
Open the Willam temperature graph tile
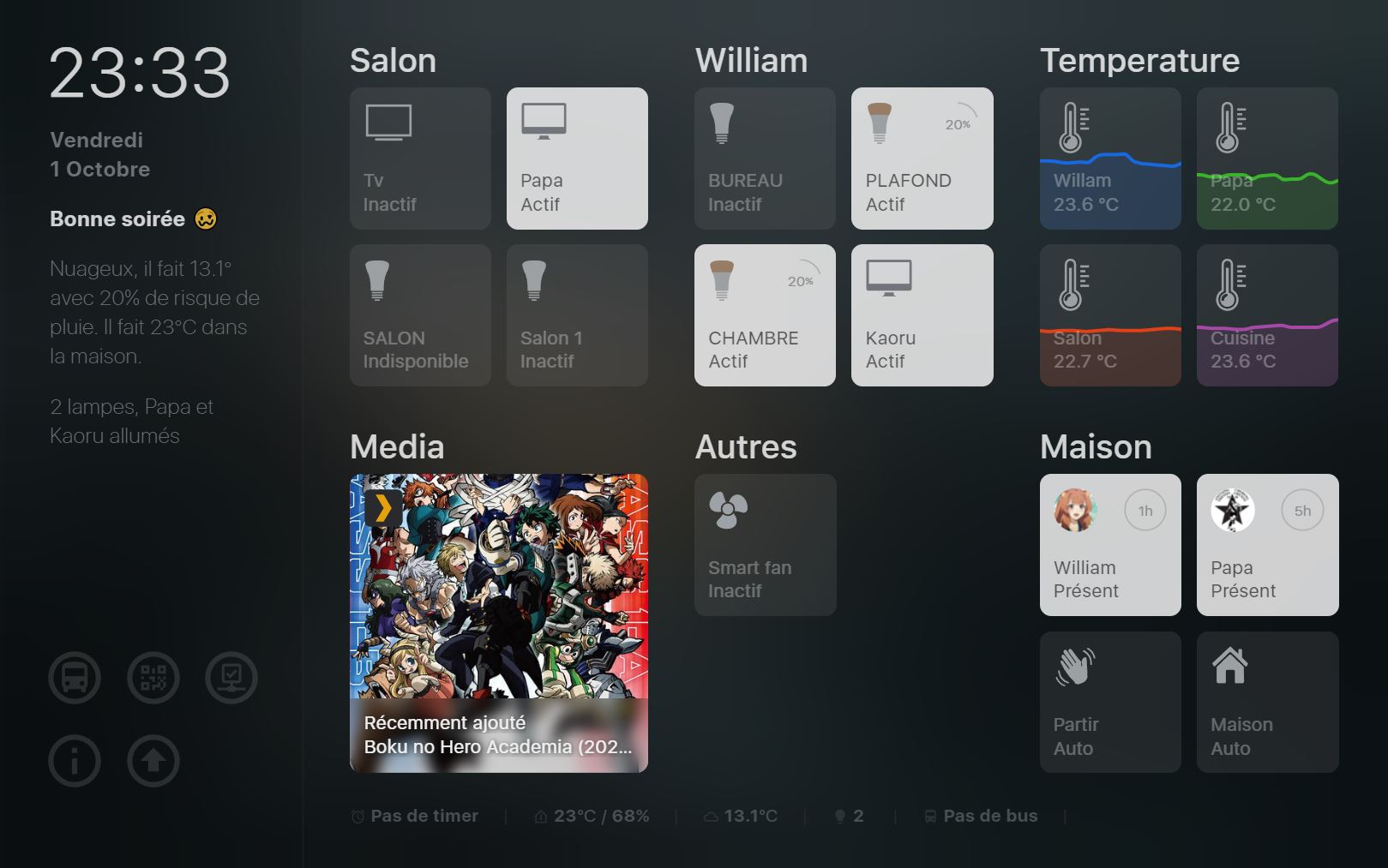tap(1110, 158)
